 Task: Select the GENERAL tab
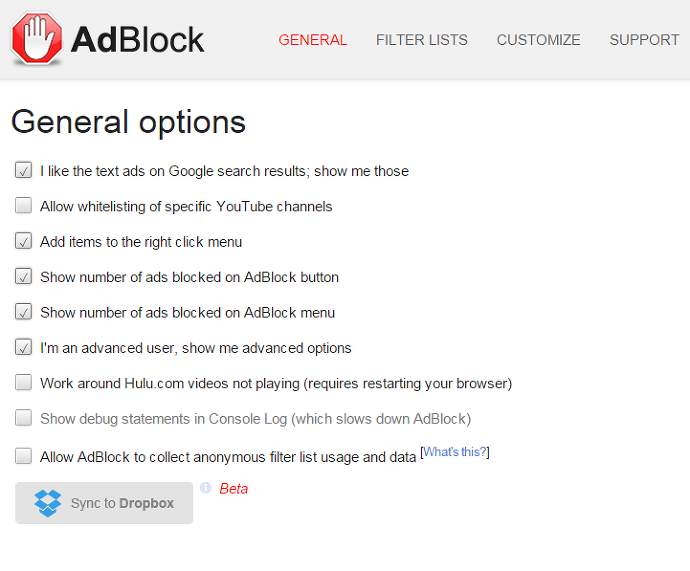(x=312, y=40)
